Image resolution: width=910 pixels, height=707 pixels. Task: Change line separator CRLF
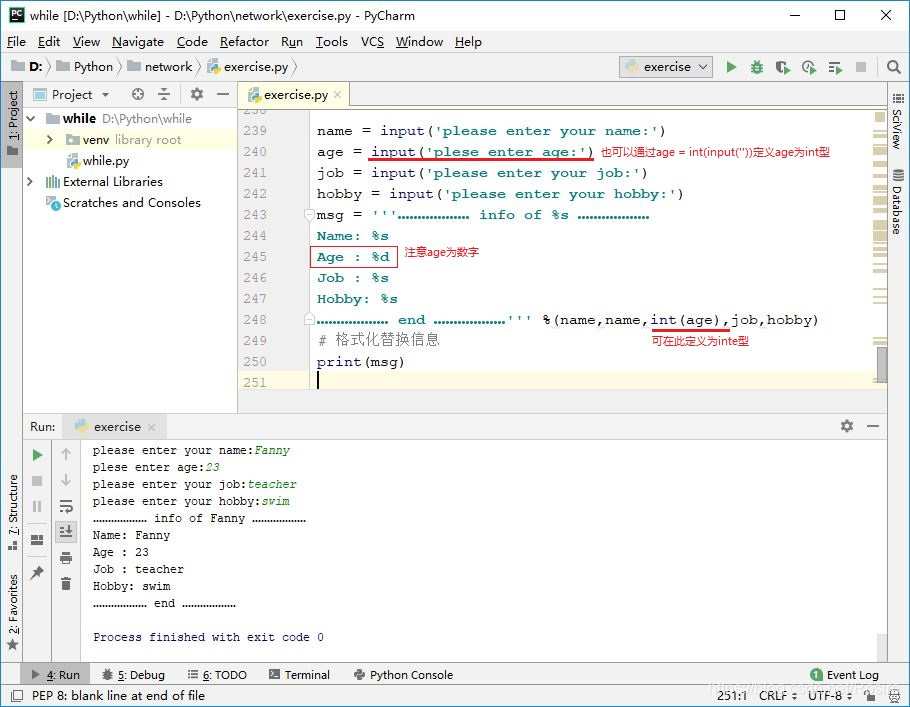(778, 695)
